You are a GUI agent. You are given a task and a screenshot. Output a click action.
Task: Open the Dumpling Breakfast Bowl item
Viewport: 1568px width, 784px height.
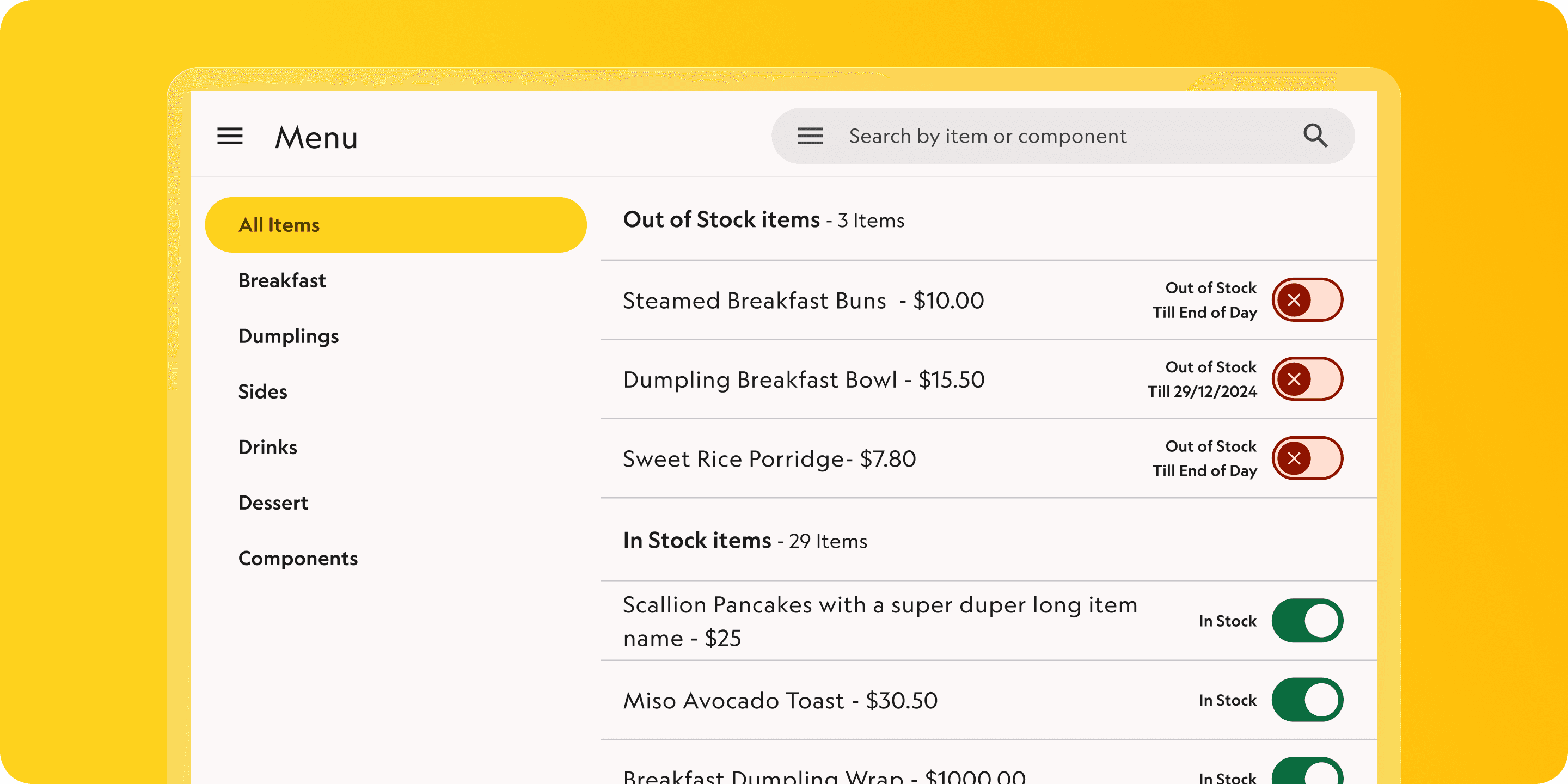[804, 380]
